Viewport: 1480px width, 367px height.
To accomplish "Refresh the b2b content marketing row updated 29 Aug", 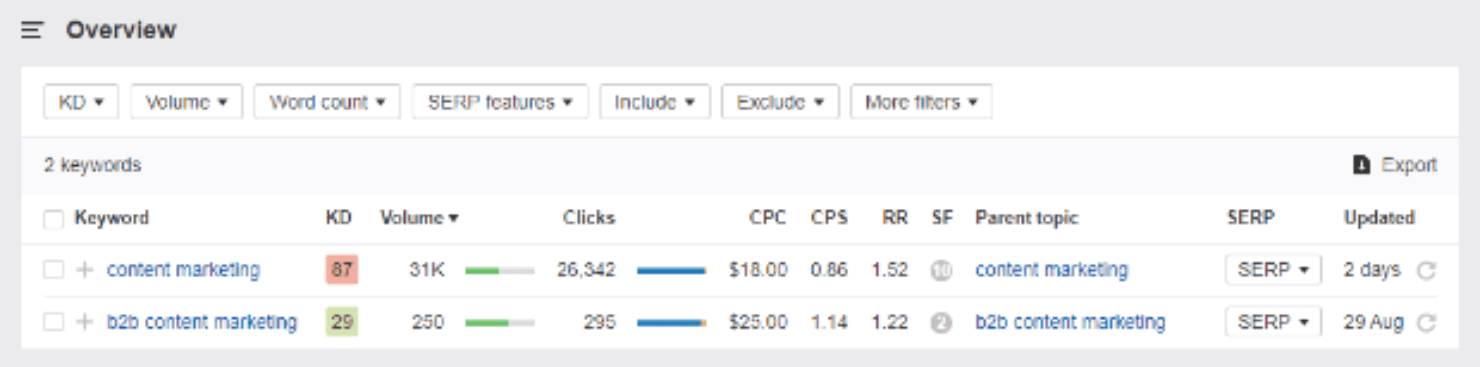I will (1427, 322).
